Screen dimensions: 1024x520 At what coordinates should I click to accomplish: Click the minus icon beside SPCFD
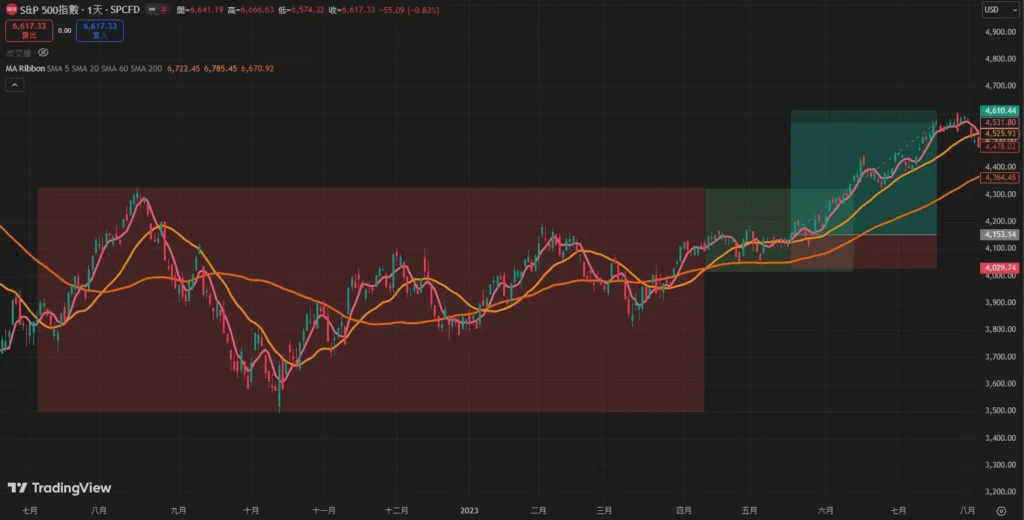click(x=152, y=10)
